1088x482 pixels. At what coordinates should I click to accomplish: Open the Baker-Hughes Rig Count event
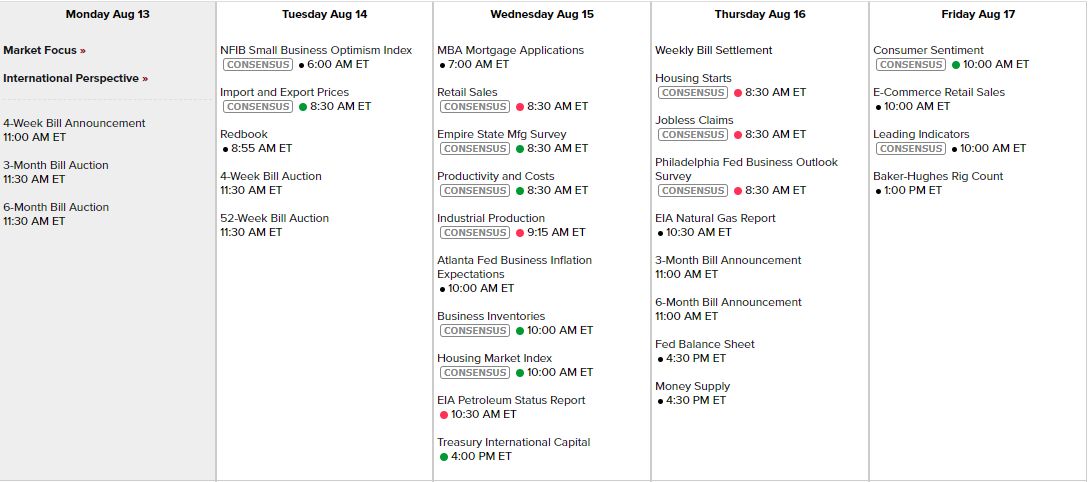click(x=938, y=176)
